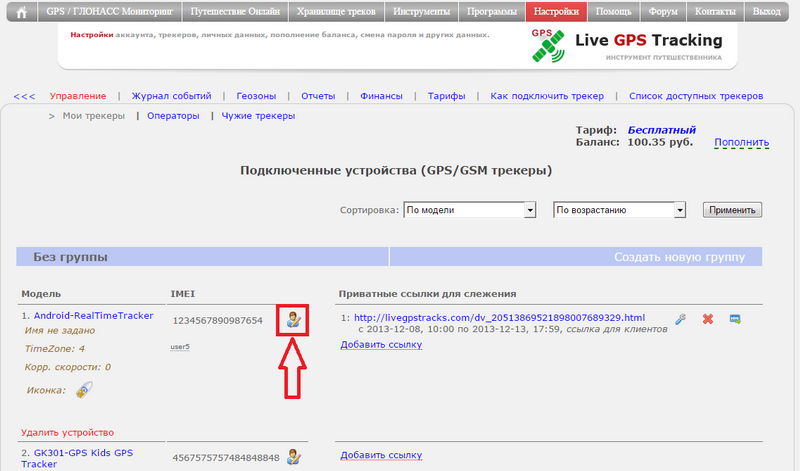Open user access icon for Android-RealTimeTracker

tap(294, 320)
